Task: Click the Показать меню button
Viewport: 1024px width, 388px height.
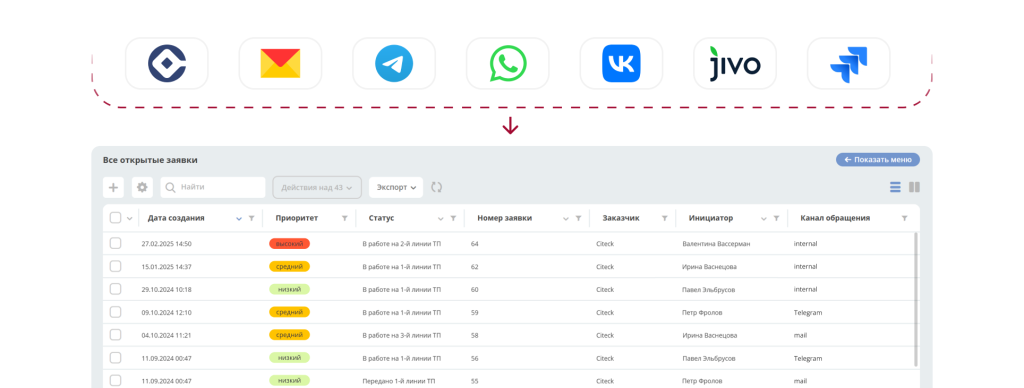Action: [x=878, y=159]
